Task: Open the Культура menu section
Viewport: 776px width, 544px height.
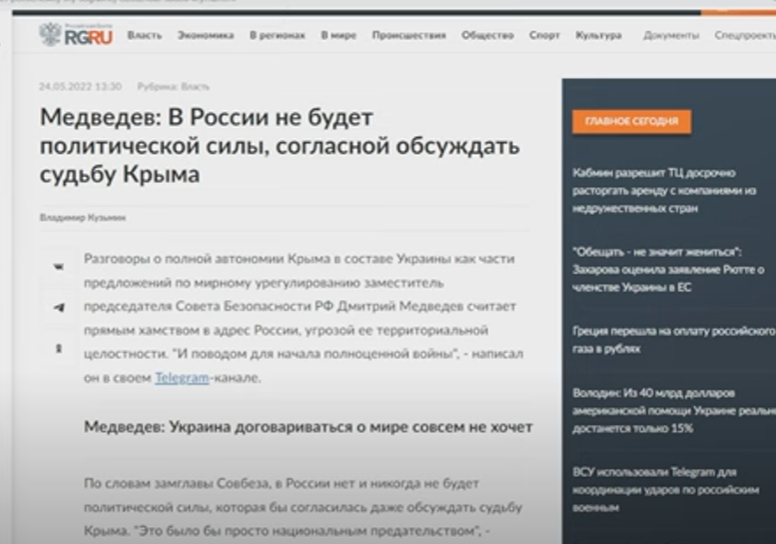Action: click(x=598, y=35)
